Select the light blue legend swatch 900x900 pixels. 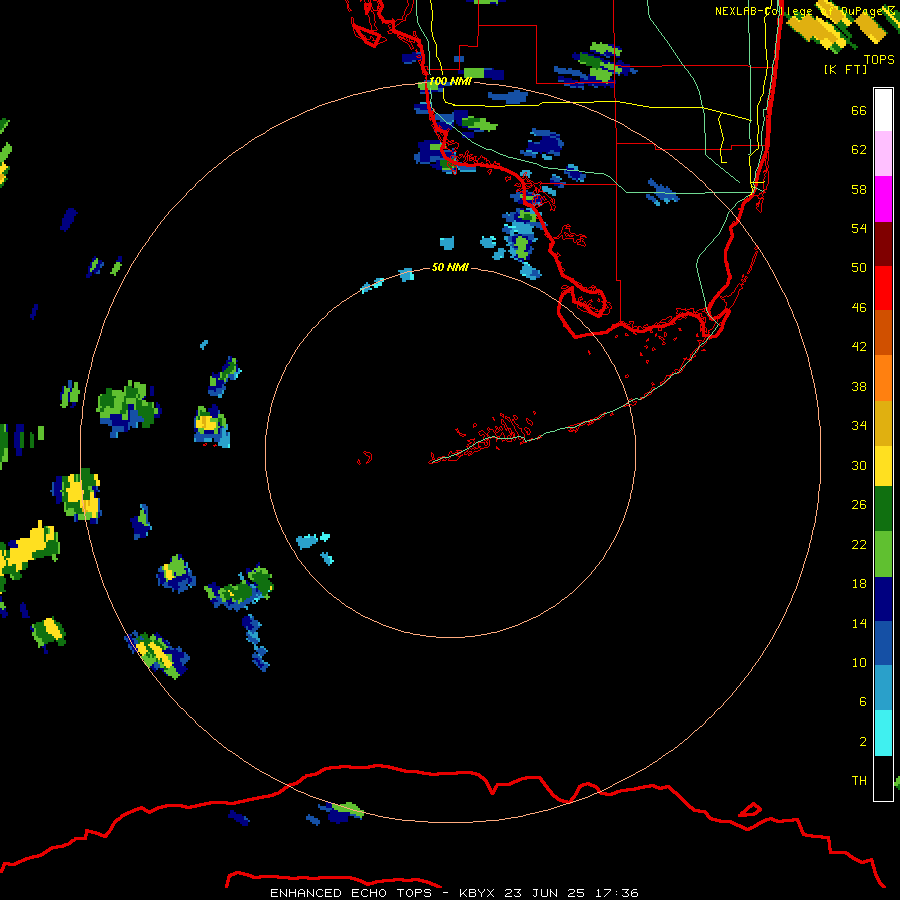tap(883, 688)
